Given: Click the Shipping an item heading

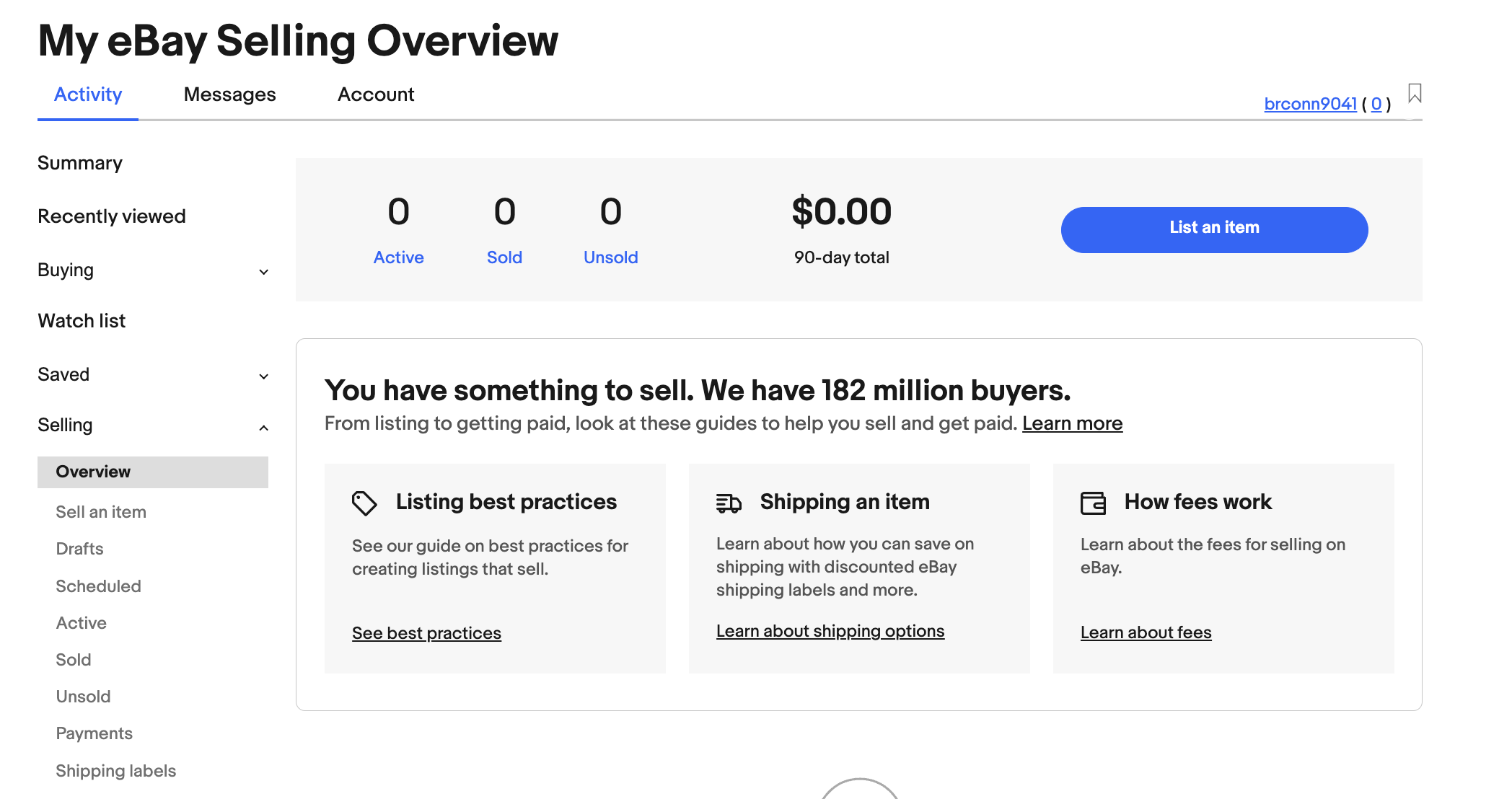Looking at the screenshot, I should coord(845,502).
